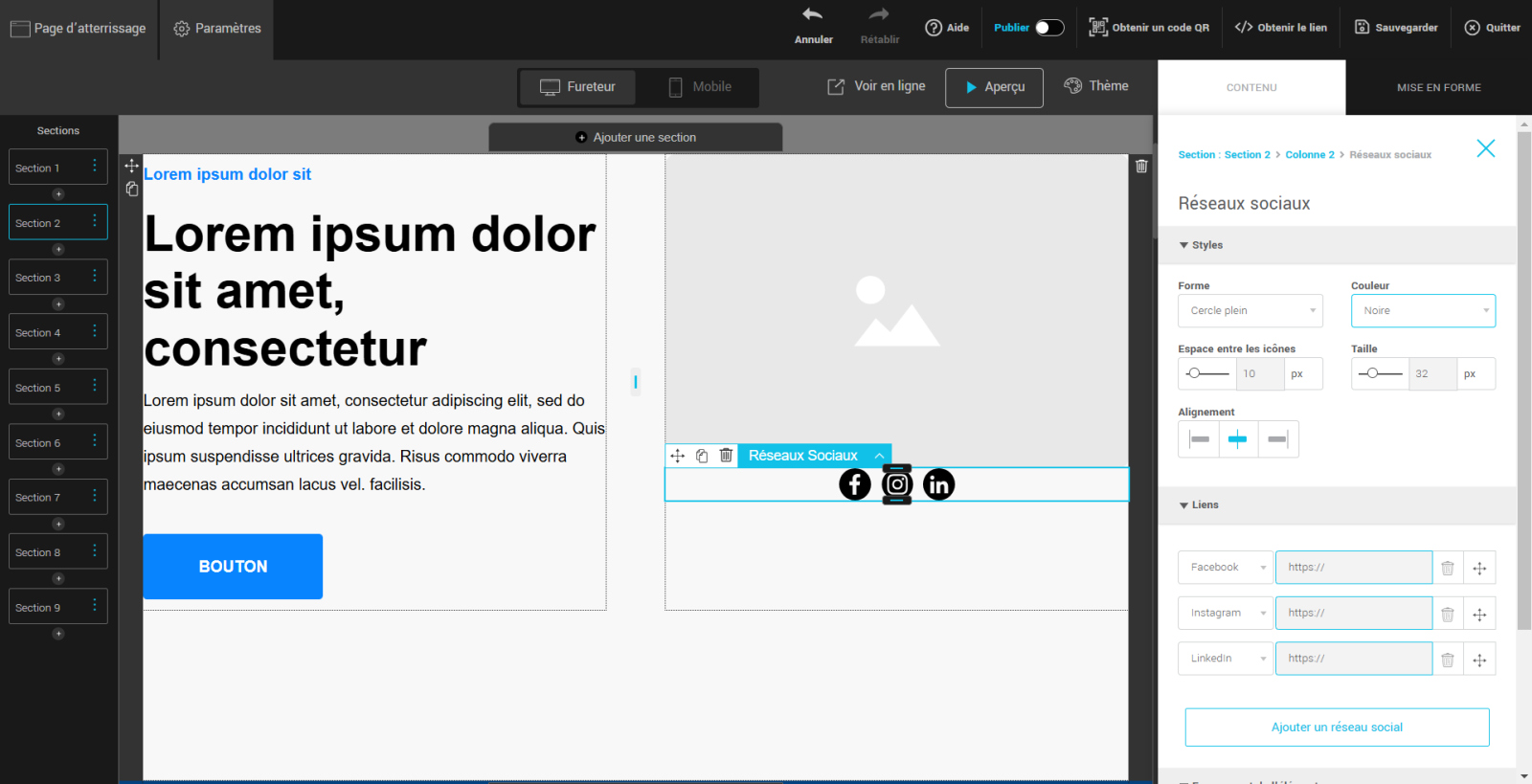This screenshot has width=1532, height=784.
Task: Switch to the MISE EN FORME tab
Action: 1438,88
